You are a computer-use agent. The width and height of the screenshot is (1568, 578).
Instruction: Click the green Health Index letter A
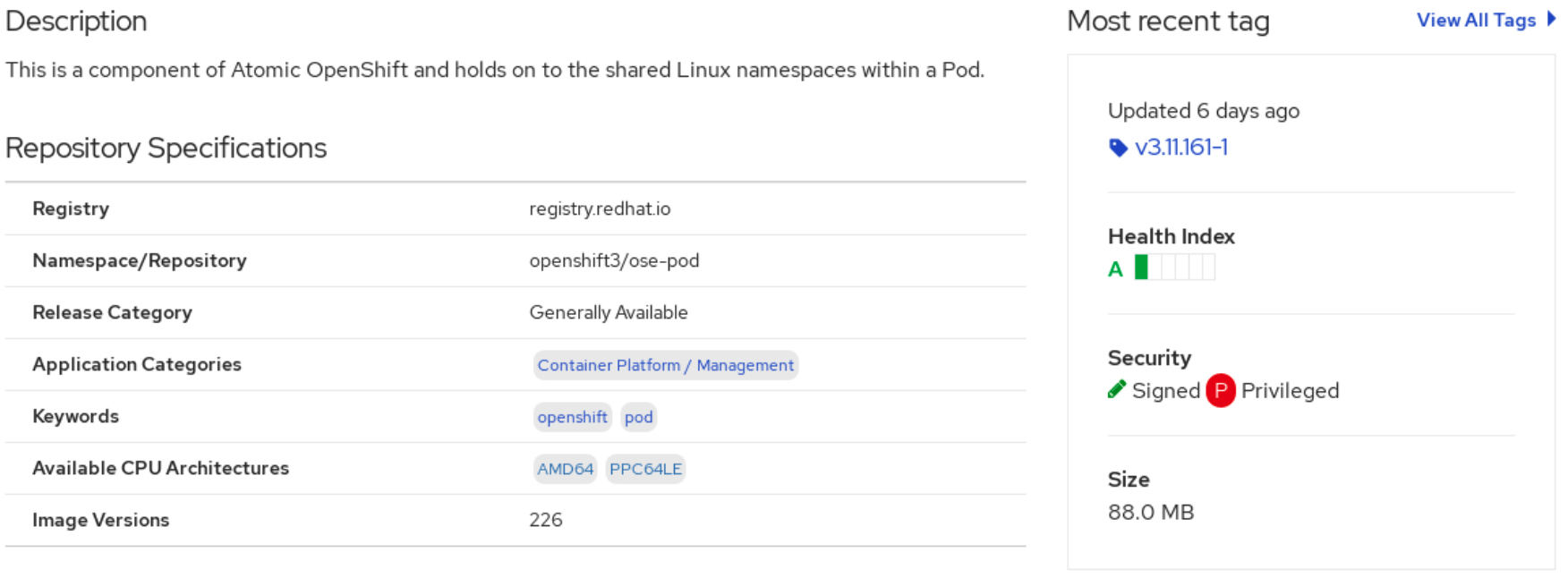click(x=1115, y=269)
